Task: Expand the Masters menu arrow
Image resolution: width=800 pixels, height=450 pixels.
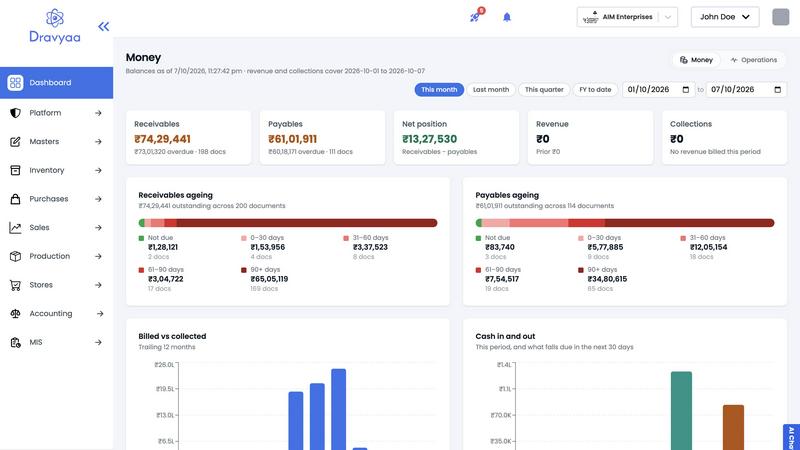Action: pyautogui.click(x=98, y=141)
